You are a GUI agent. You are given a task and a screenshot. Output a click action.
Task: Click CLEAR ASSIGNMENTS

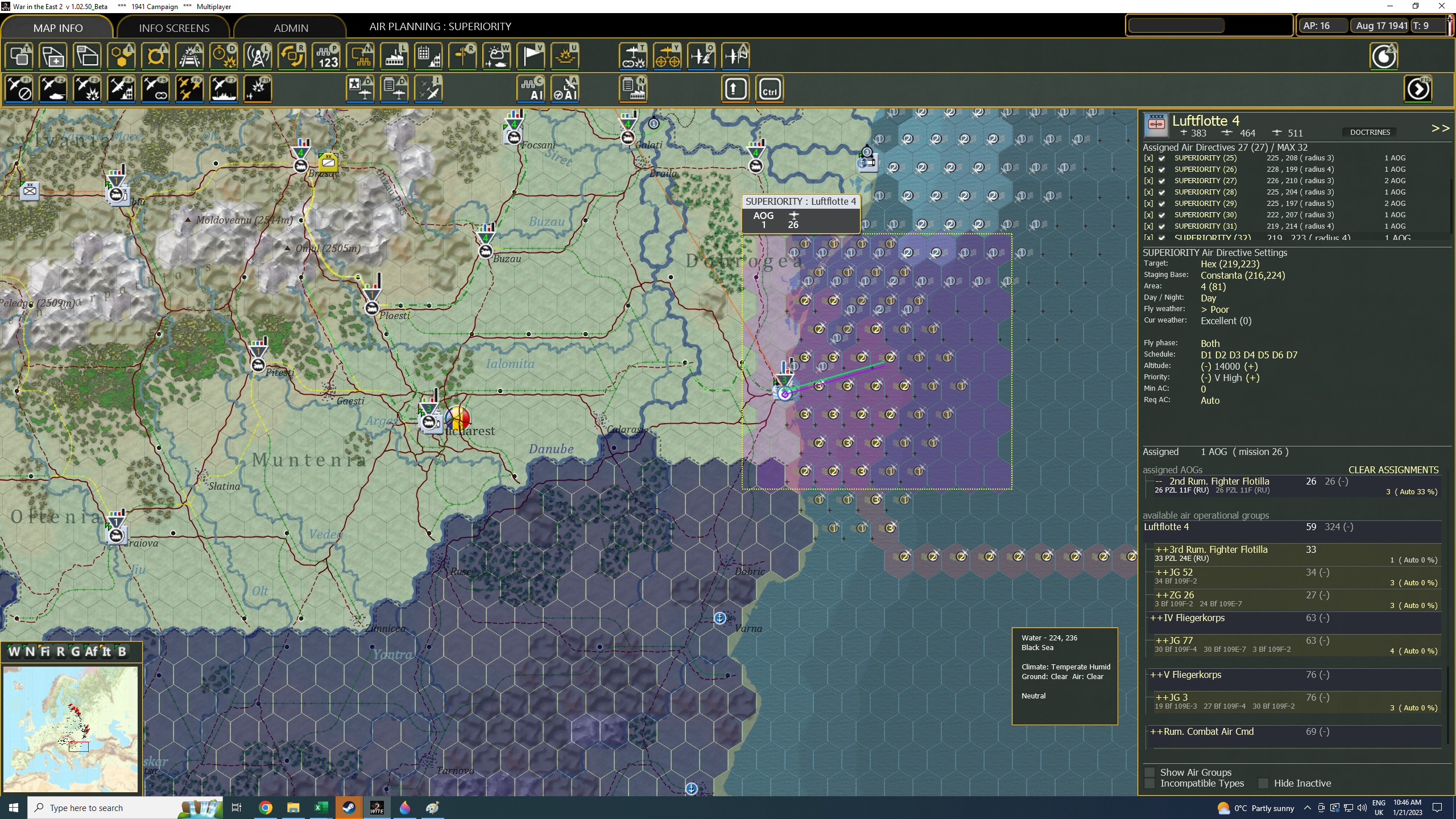tap(1393, 470)
